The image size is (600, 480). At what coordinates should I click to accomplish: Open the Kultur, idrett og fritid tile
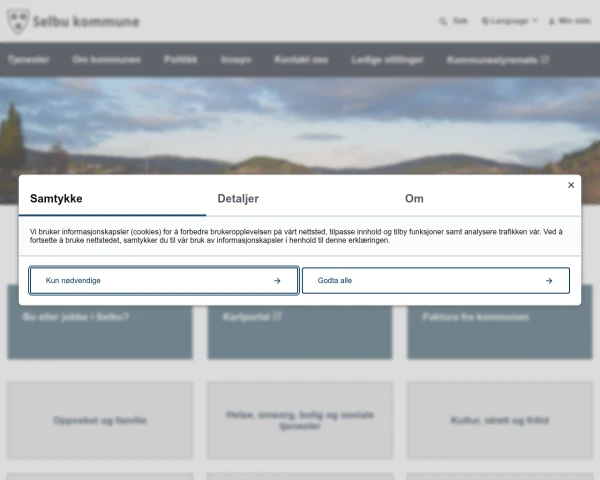(x=500, y=420)
